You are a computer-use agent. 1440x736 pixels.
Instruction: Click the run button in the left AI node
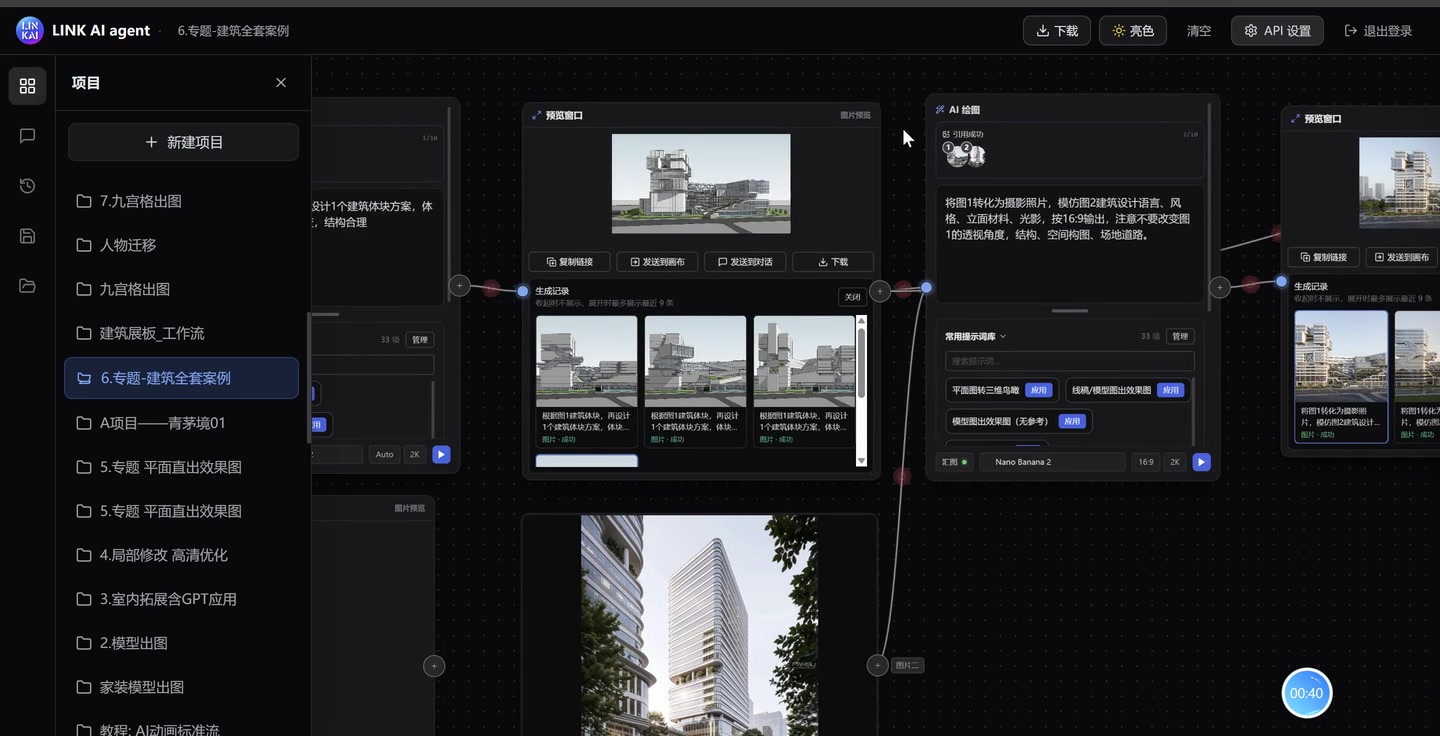(441, 454)
